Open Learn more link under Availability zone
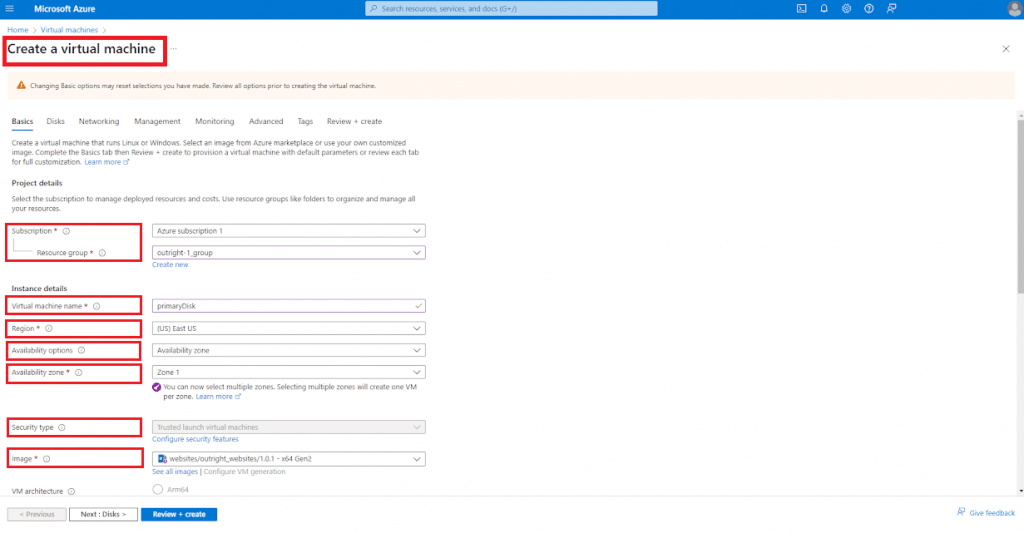Screen dimensions: 1024x533 (218, 396)
